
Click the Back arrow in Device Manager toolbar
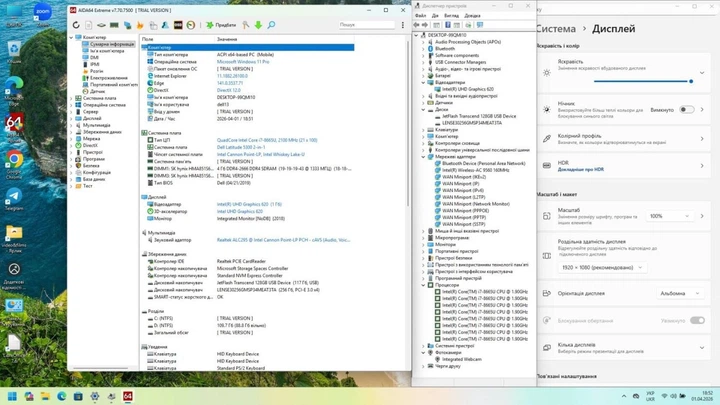416,25
